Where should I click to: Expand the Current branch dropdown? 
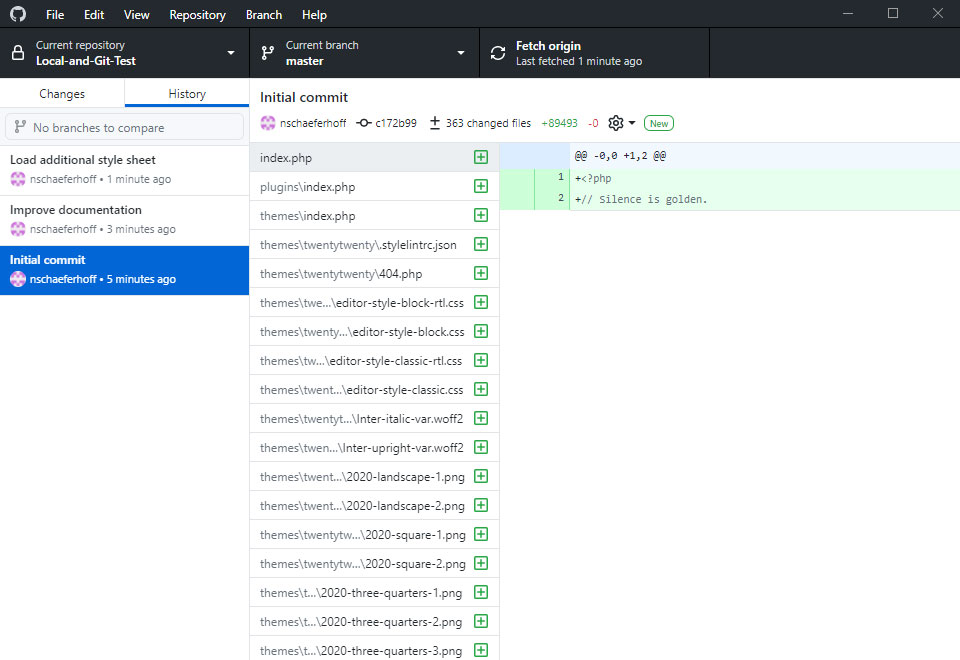tap(461, 53)
